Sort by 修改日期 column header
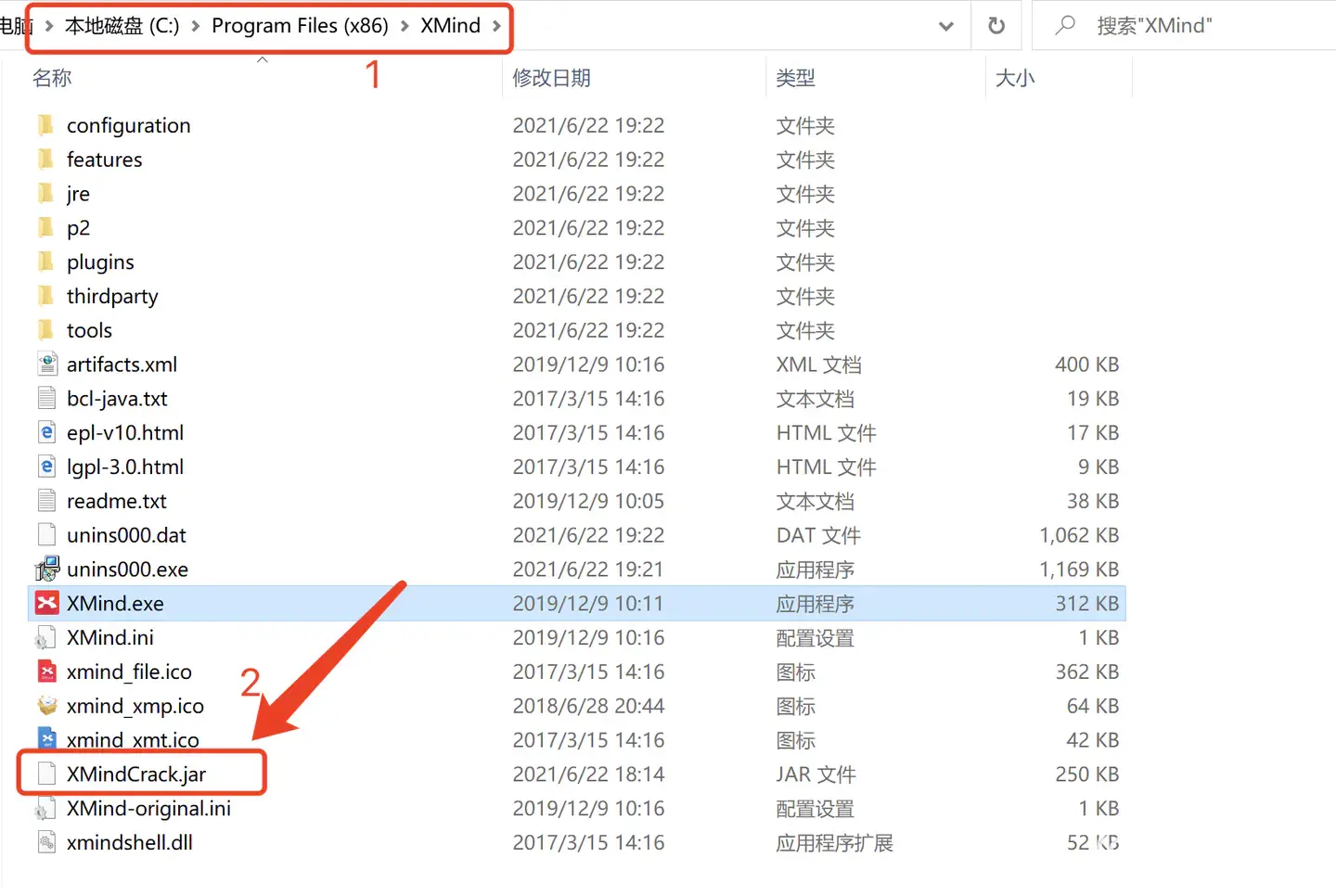Viewport: 1336px width, 896px height. (x=551, y=79)
